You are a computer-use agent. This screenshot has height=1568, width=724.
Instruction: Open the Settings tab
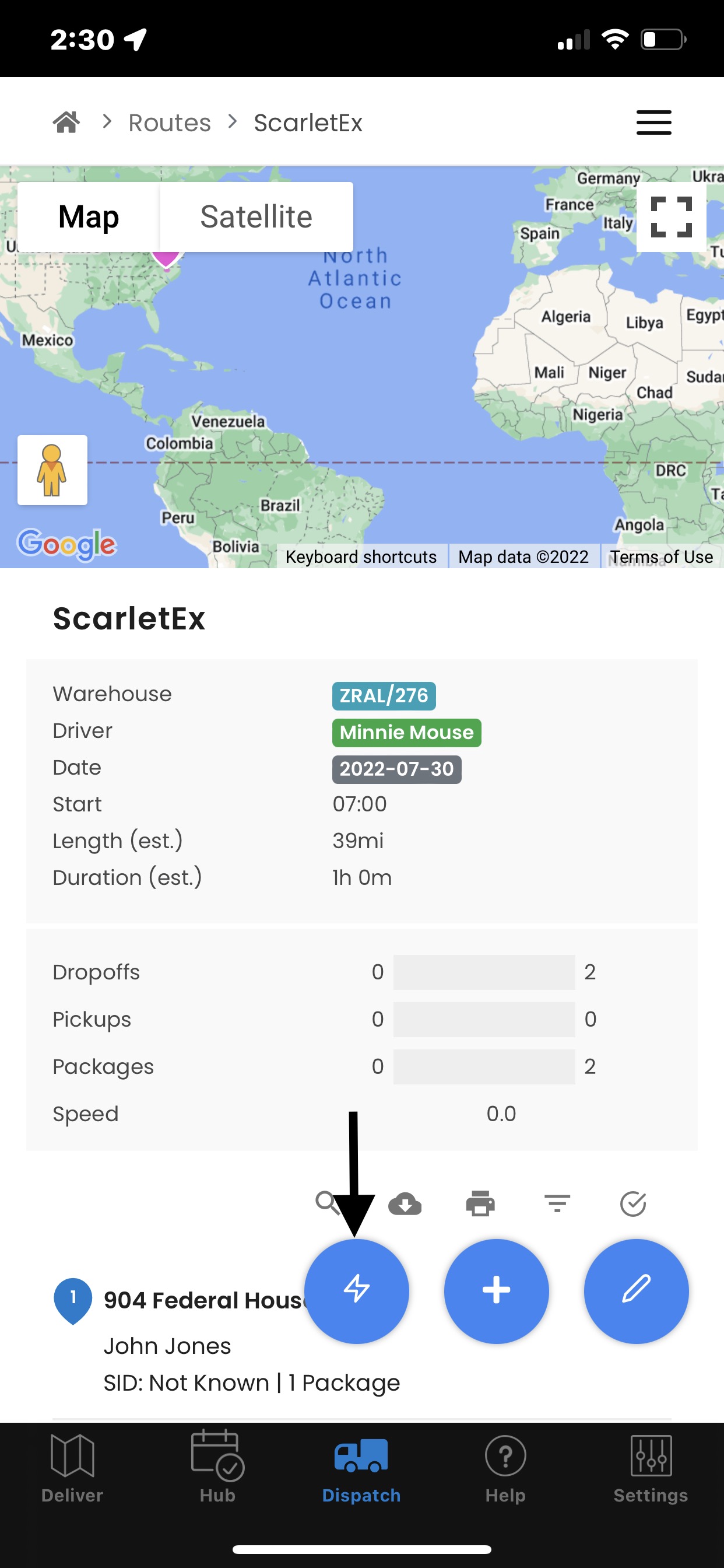(651, 1468)
